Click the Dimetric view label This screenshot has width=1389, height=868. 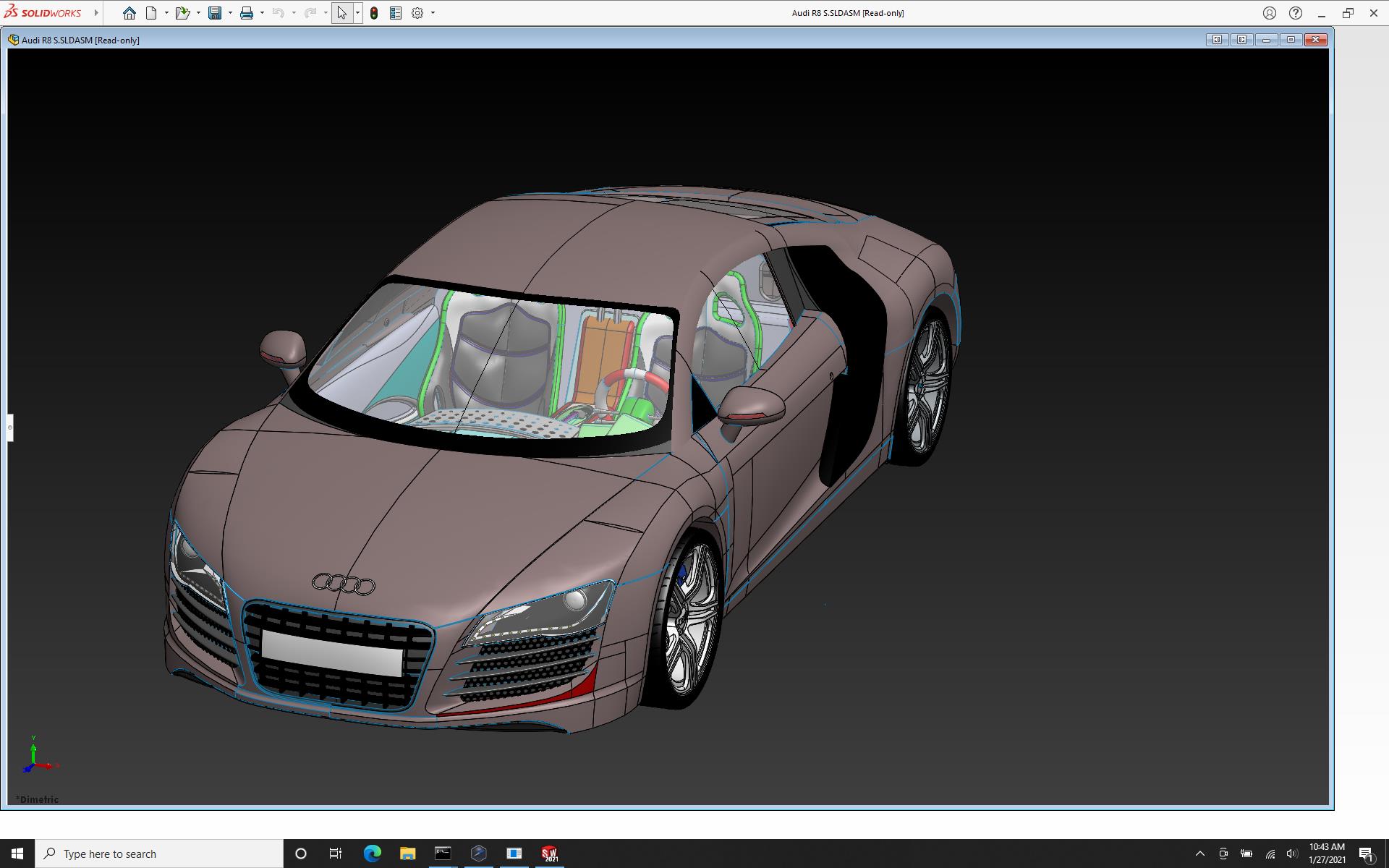click(x=38, y=799)
